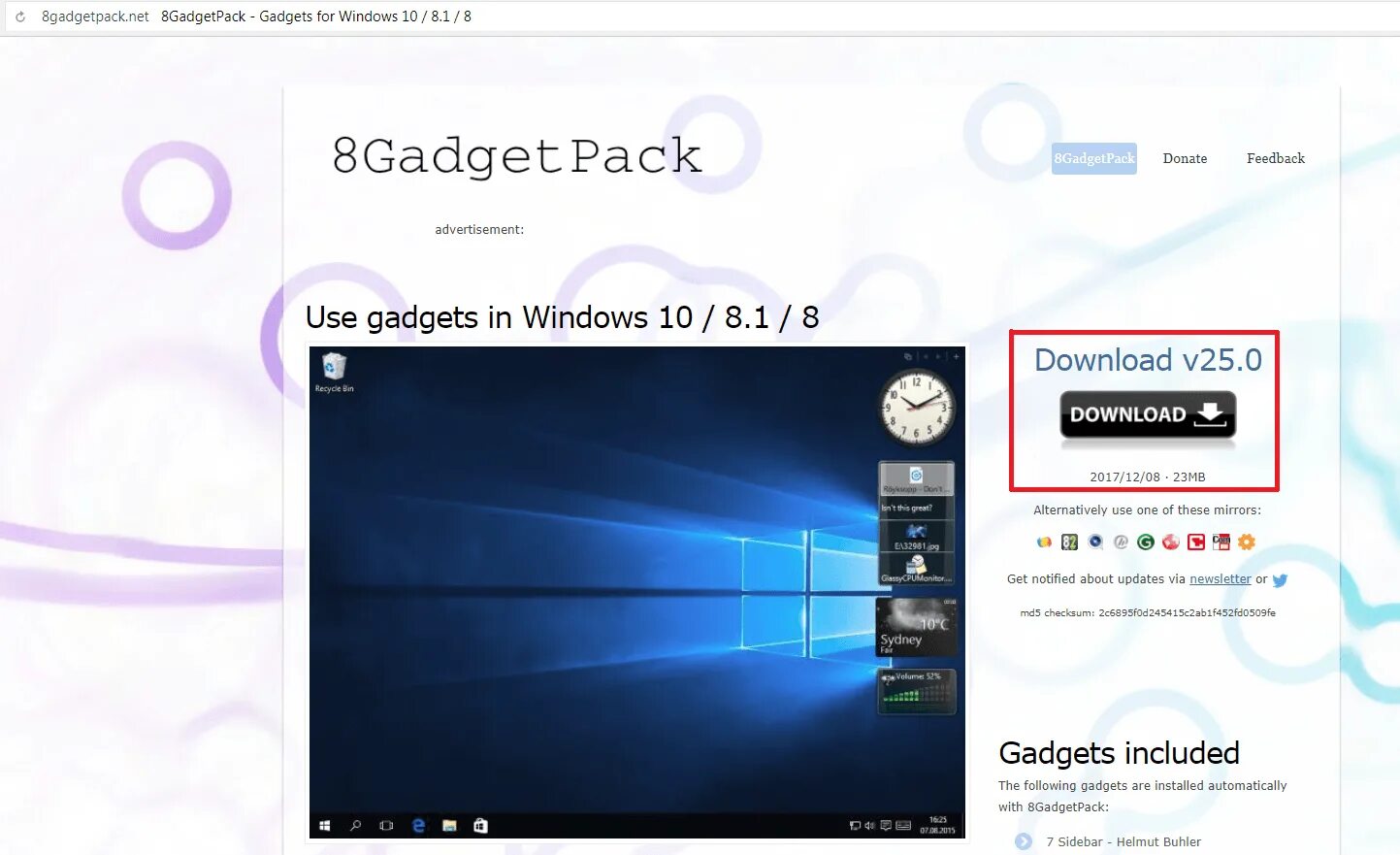Click the browser reload icon
1400x855 pixels.
tap(20, 16)
